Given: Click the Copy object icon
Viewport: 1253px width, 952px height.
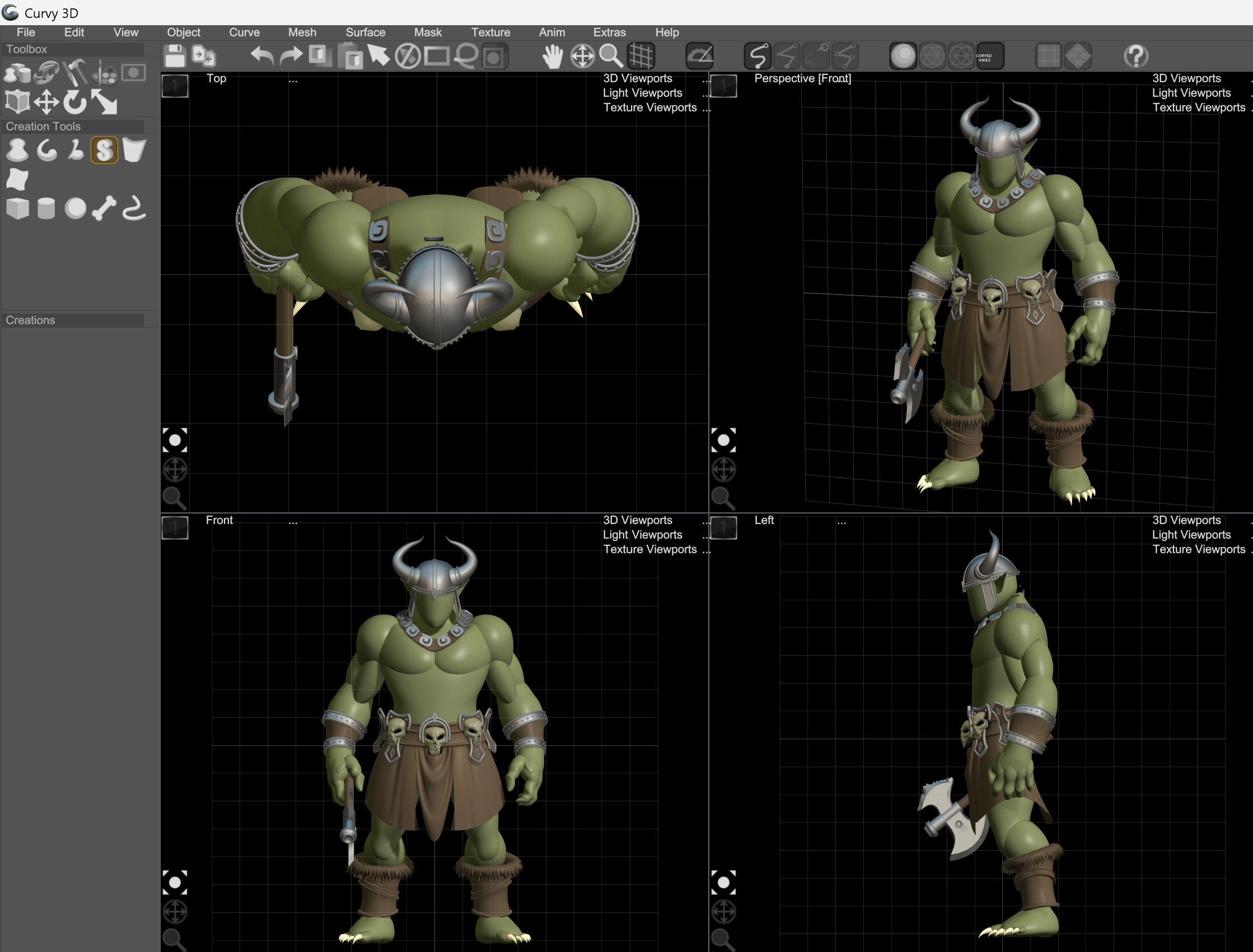Looking at the screenshot, I should [x=320, y=56].
